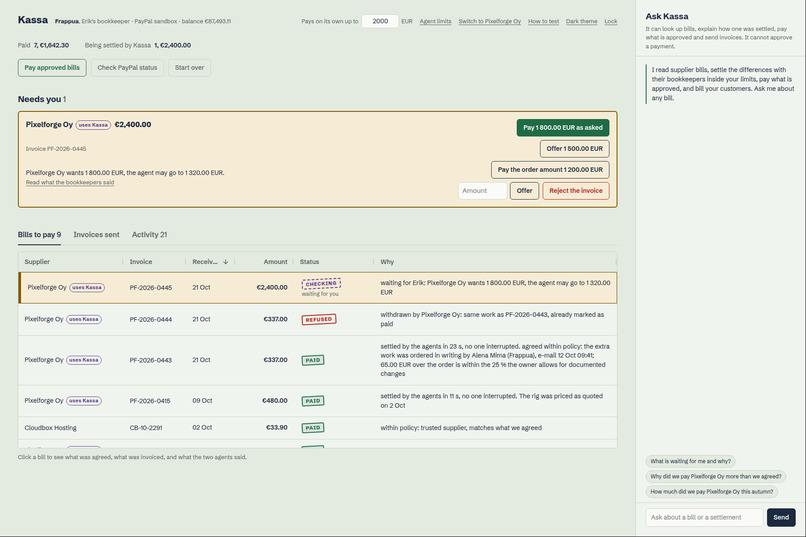806x537 pixels.
Task: Click the €337.00 amount of refused bill
Action: coord(275,319)
